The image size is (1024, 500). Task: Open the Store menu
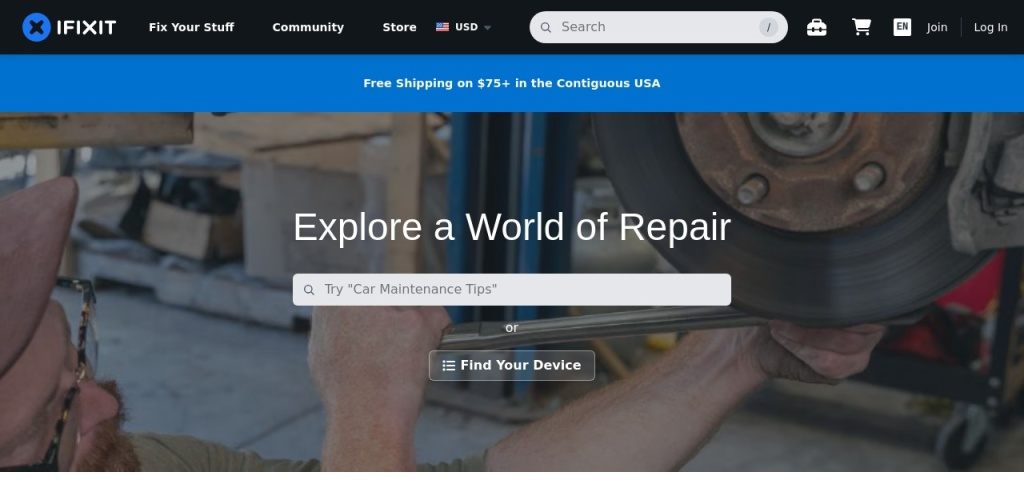[400, 27]
